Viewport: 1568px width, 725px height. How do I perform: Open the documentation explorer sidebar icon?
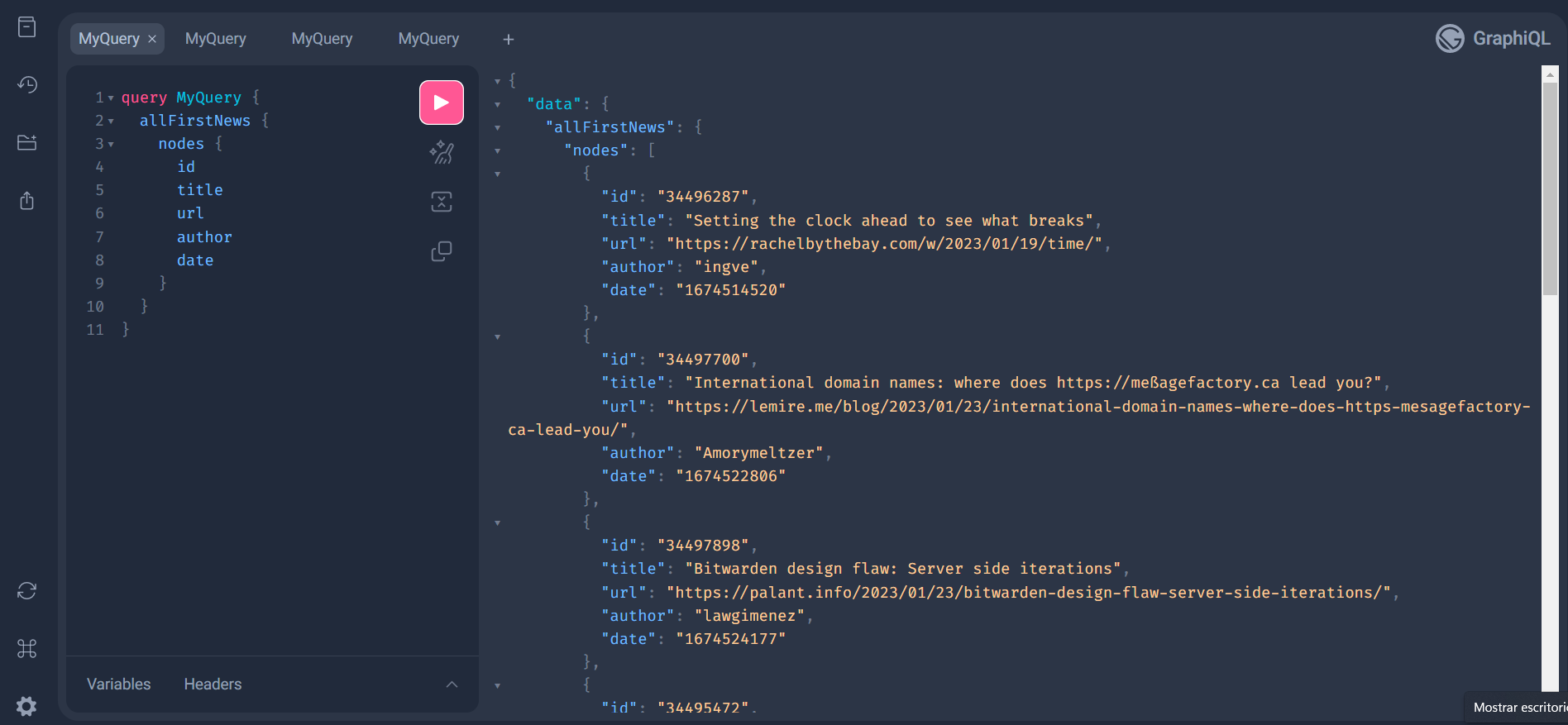pos(27,27)
